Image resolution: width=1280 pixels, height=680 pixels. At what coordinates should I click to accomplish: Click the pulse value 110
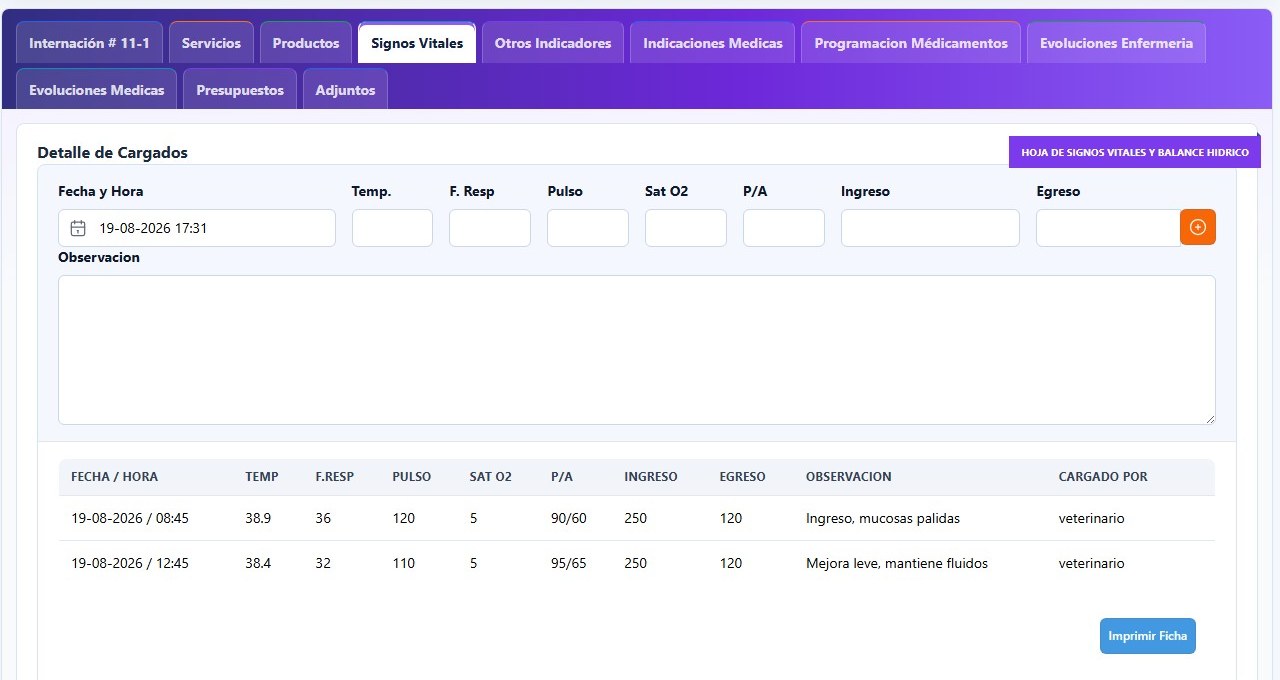403,563
